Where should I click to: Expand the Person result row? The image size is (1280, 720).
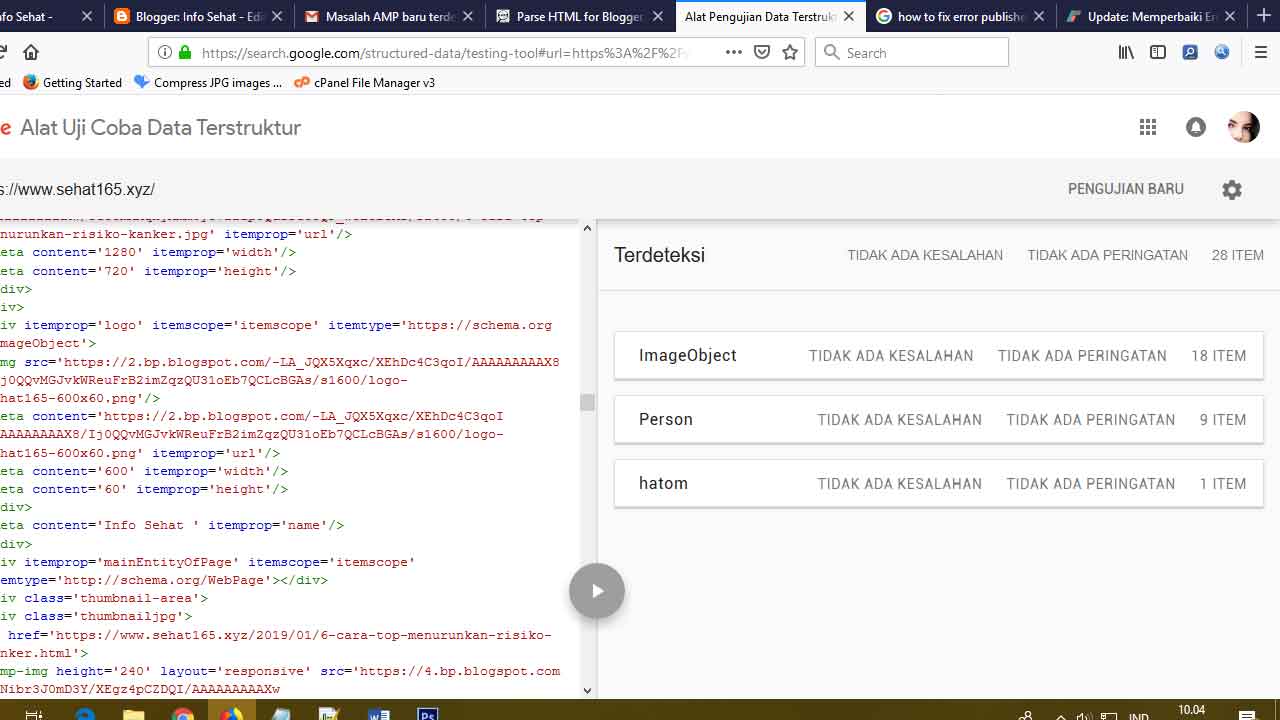tap(939, 419)
